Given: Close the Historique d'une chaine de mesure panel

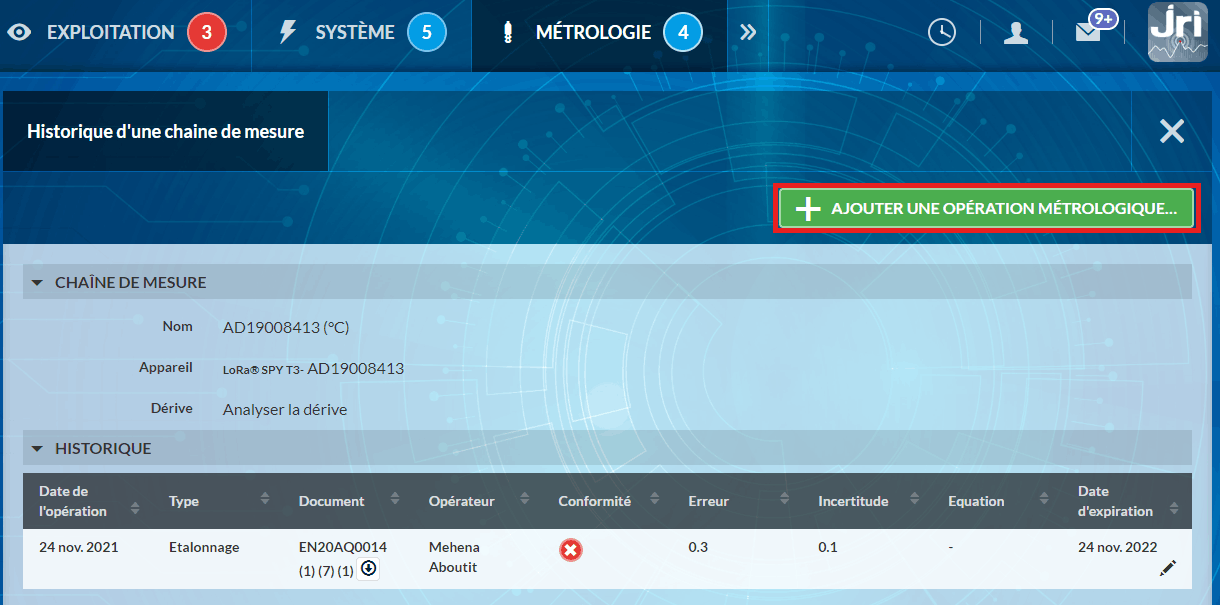Looking at the screenshot, I should [1172, 131].
